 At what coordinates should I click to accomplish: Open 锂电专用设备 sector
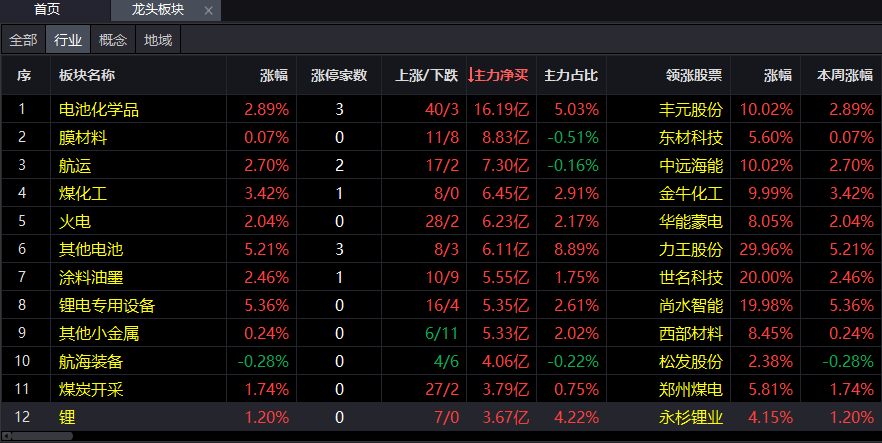point(107,305)
